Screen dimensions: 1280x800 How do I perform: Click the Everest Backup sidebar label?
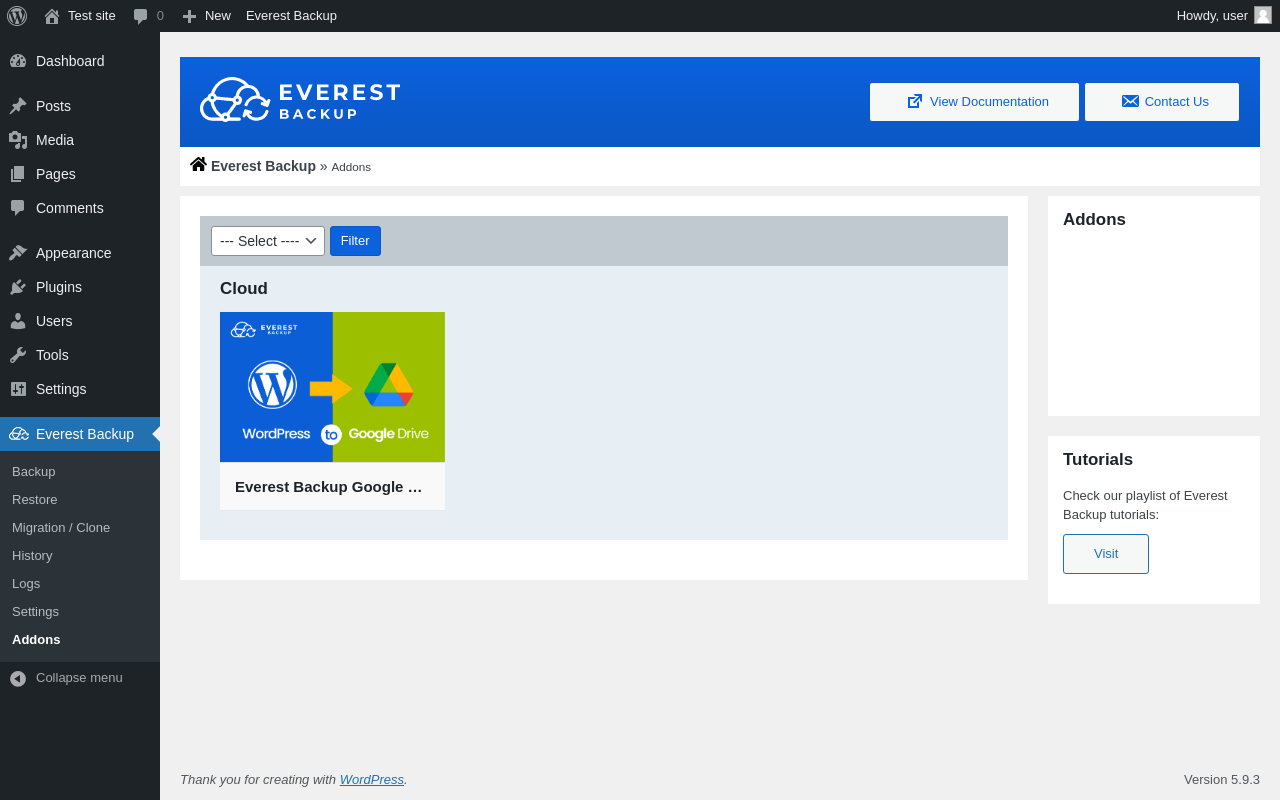[x=85, y=434]
